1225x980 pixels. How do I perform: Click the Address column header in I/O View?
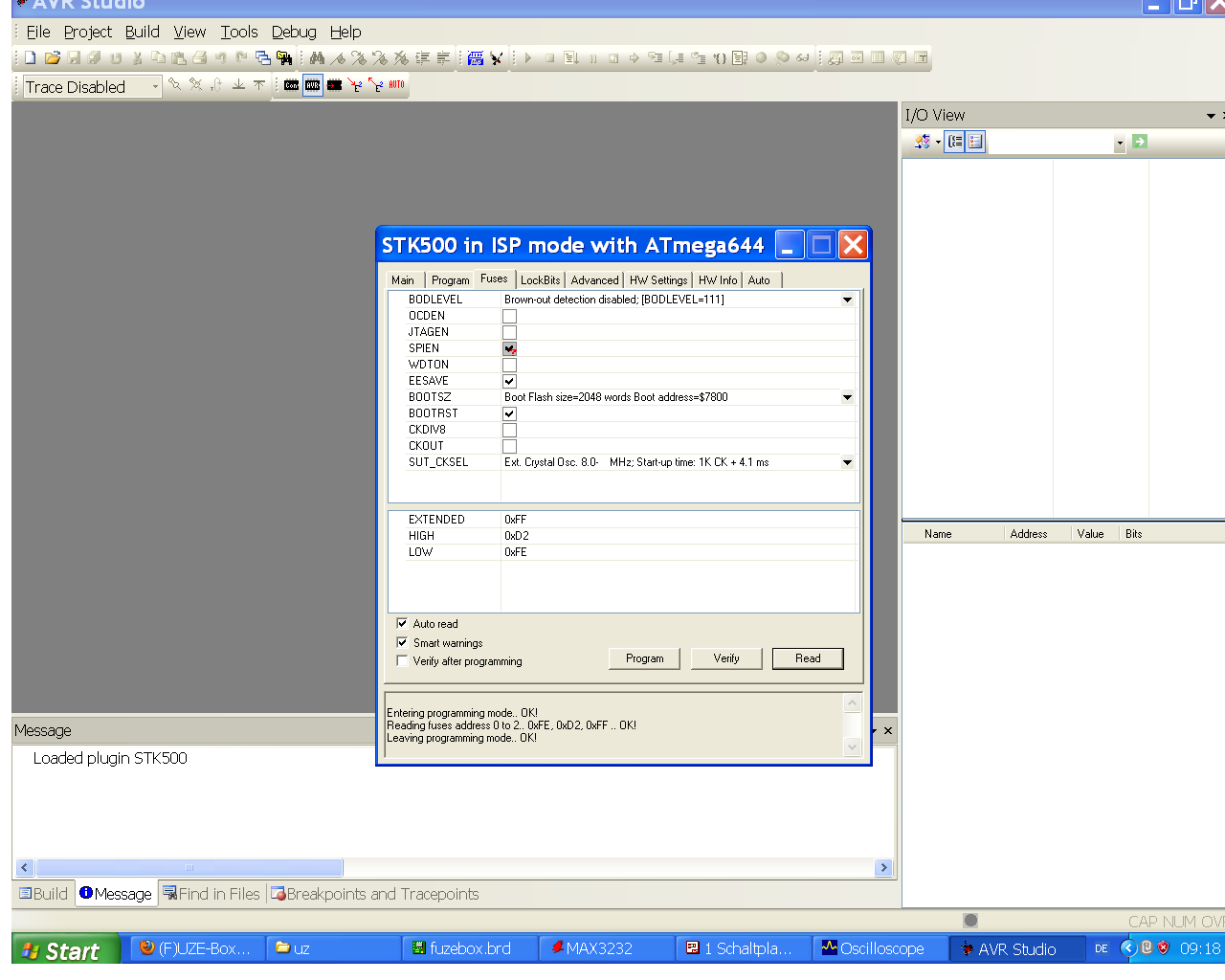coord(1029,534)
